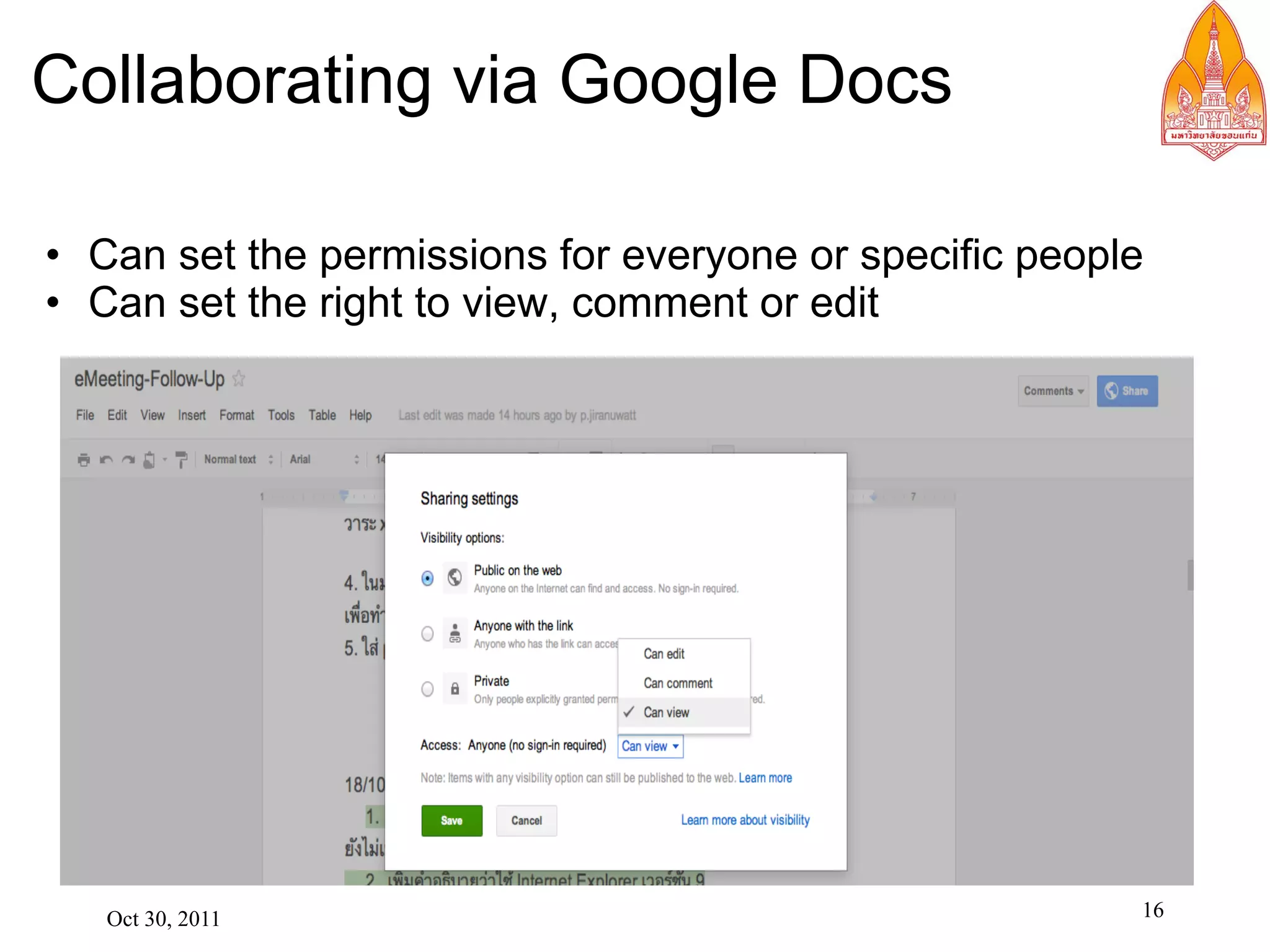Open the Edit menu
Image resolution: width=1270 pixels, height=952 pixels.
pyautogui.click(x=117, y=415)
